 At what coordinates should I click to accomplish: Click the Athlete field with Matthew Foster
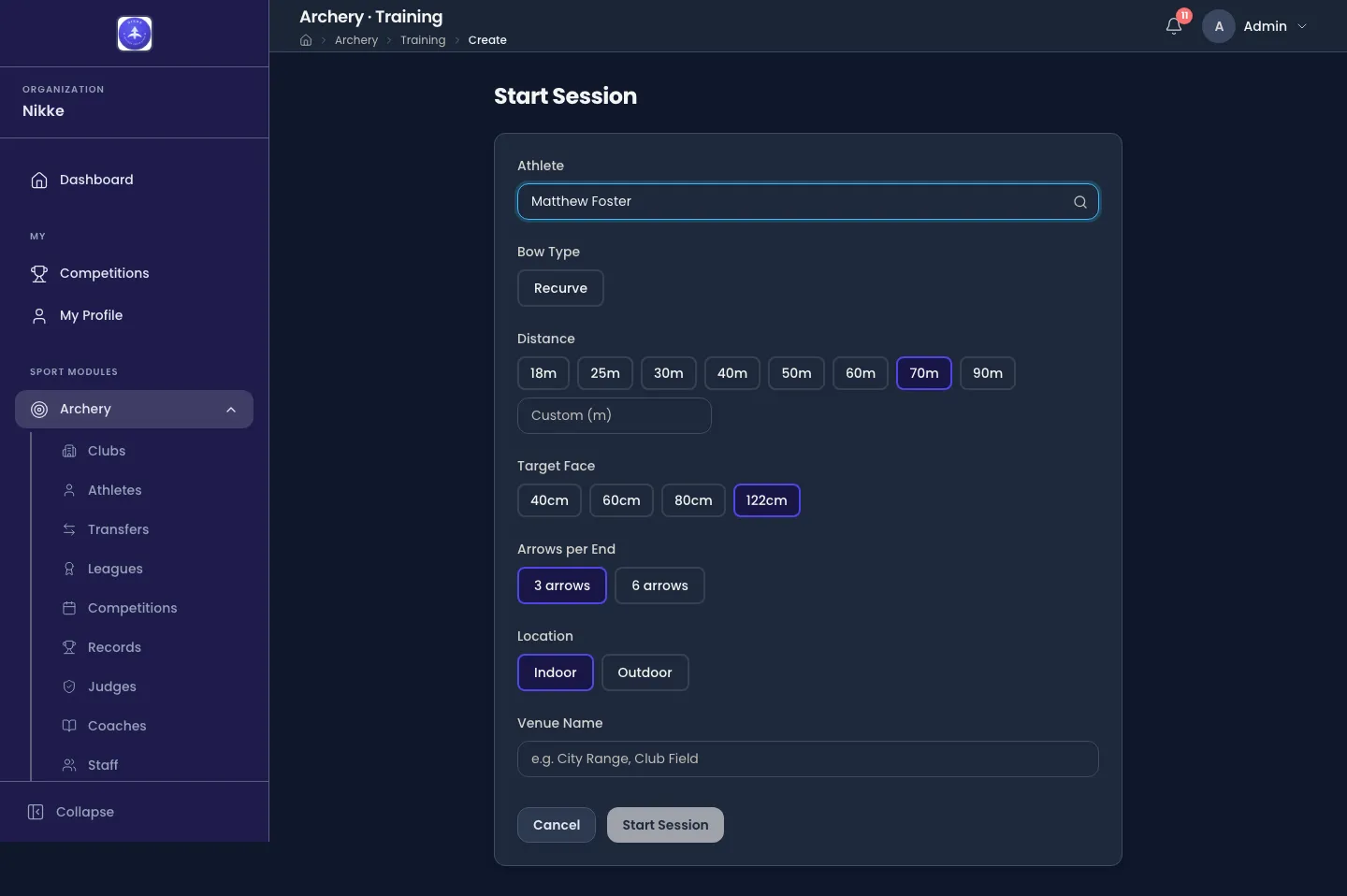pyautogui.click(x=808, y=202)
